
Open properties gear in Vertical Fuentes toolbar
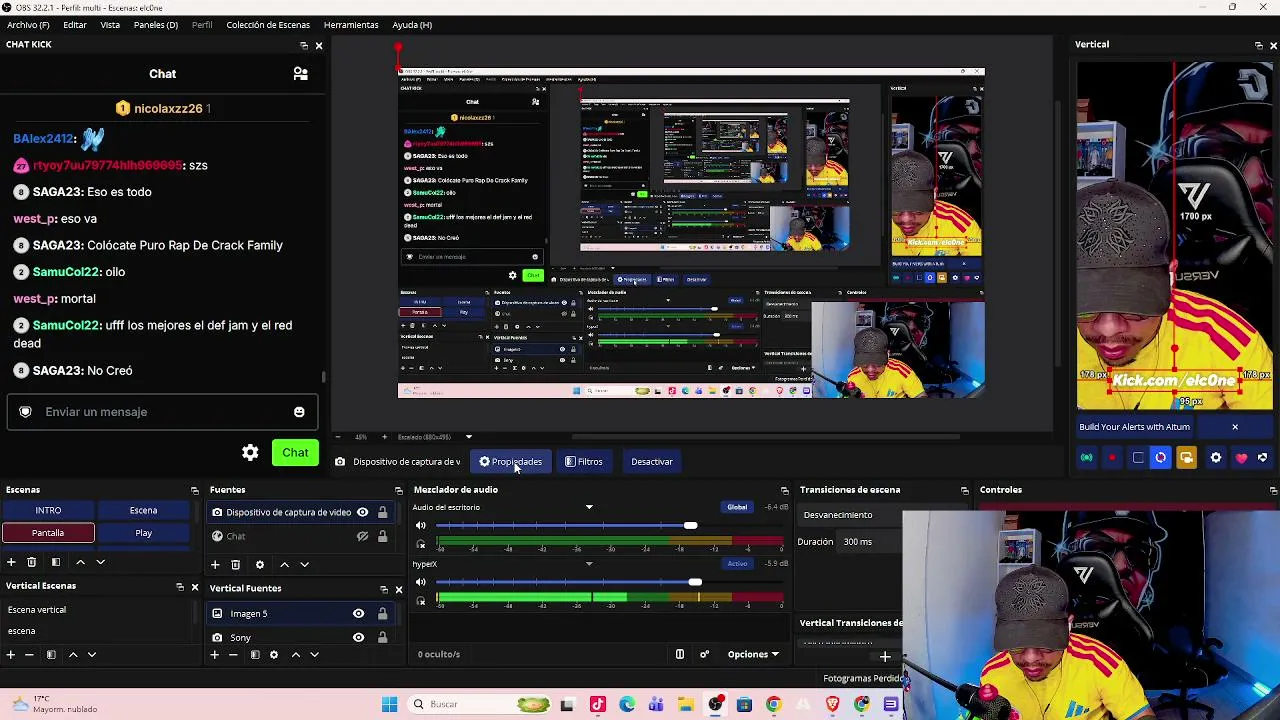tap(274, 655)
